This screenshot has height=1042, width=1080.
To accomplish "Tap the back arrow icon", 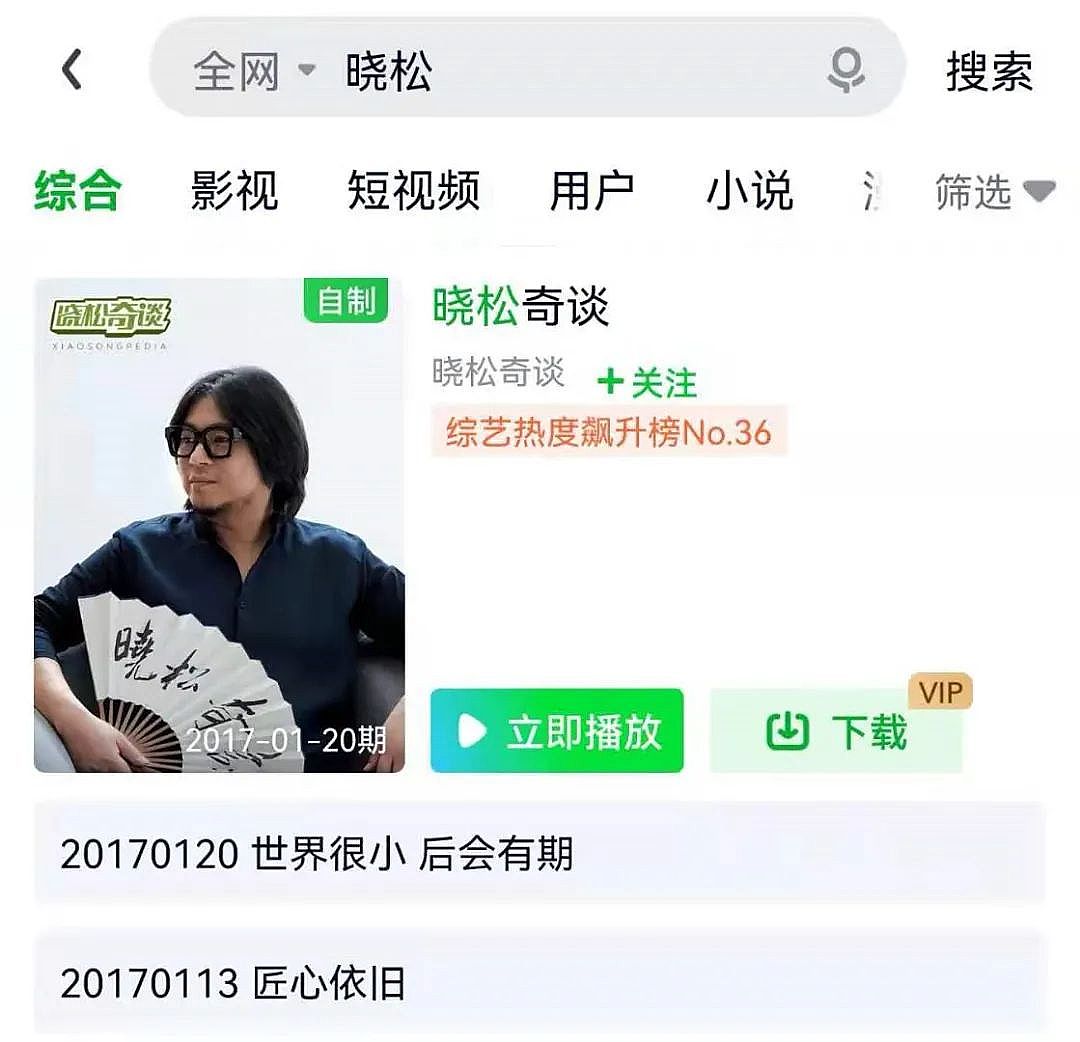I will pos(72,69).
